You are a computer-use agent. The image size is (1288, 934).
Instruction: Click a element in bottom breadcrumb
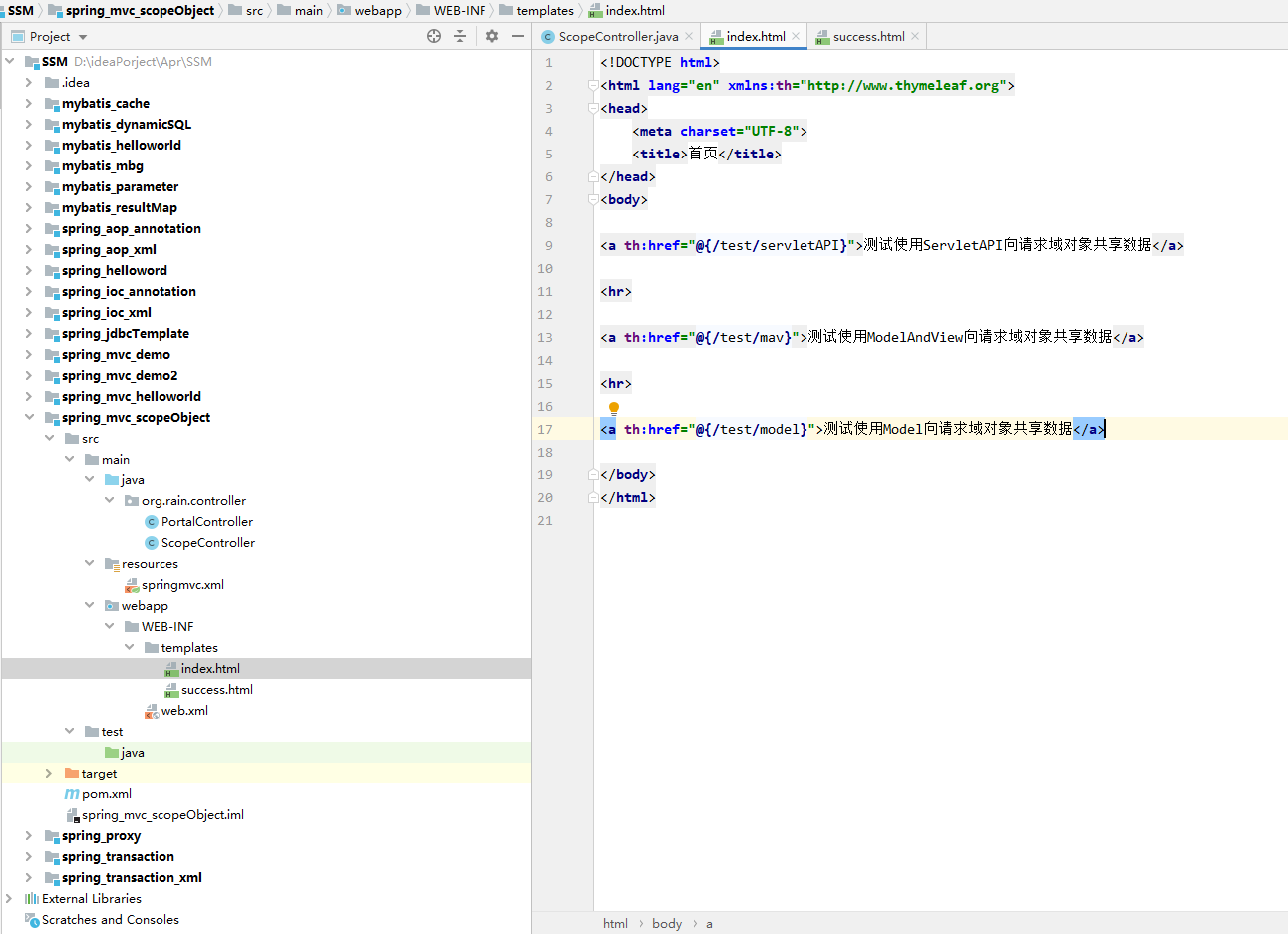[709, 923]
